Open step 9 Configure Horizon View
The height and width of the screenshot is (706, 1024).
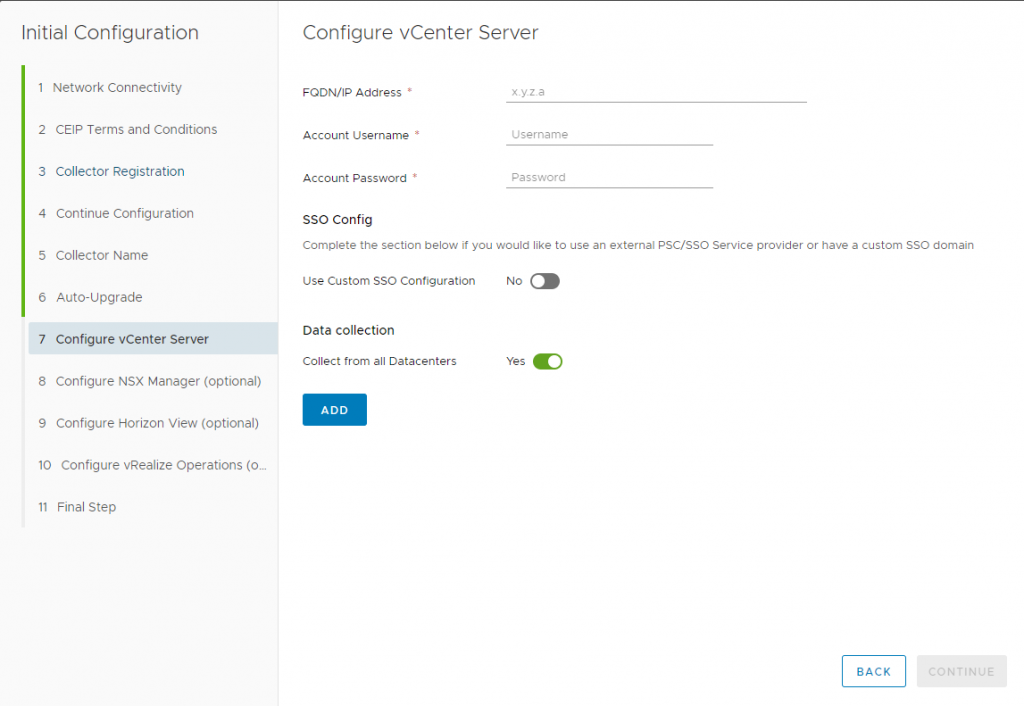(x=152, y=423)
